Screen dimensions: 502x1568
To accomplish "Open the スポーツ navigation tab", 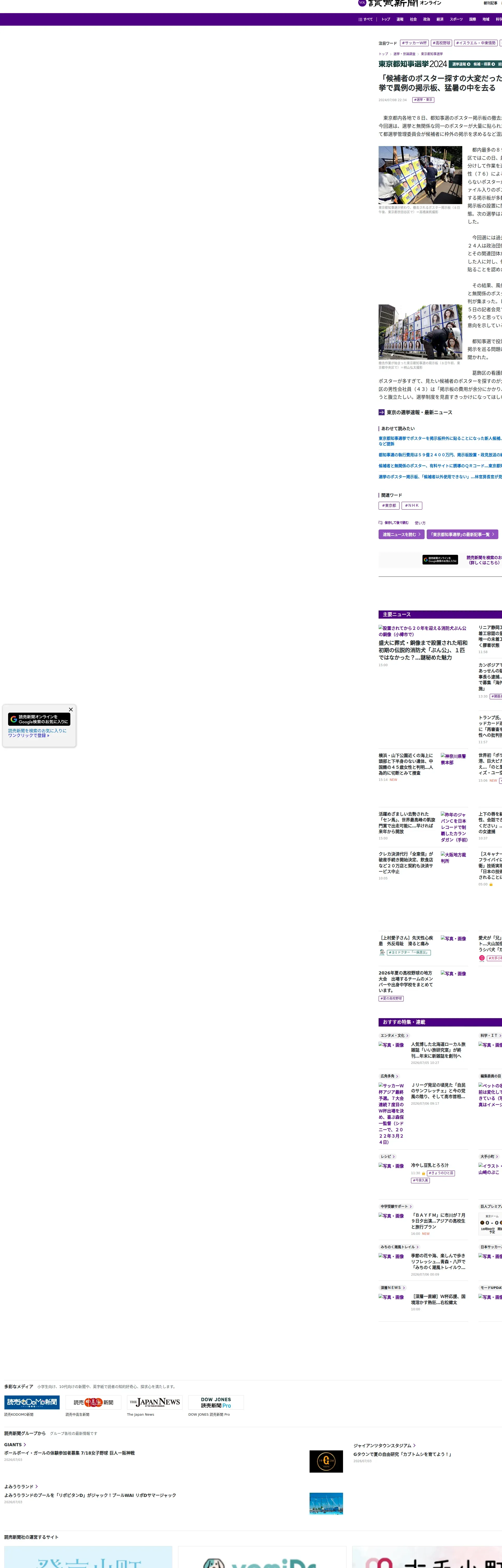I will [456, 20].
